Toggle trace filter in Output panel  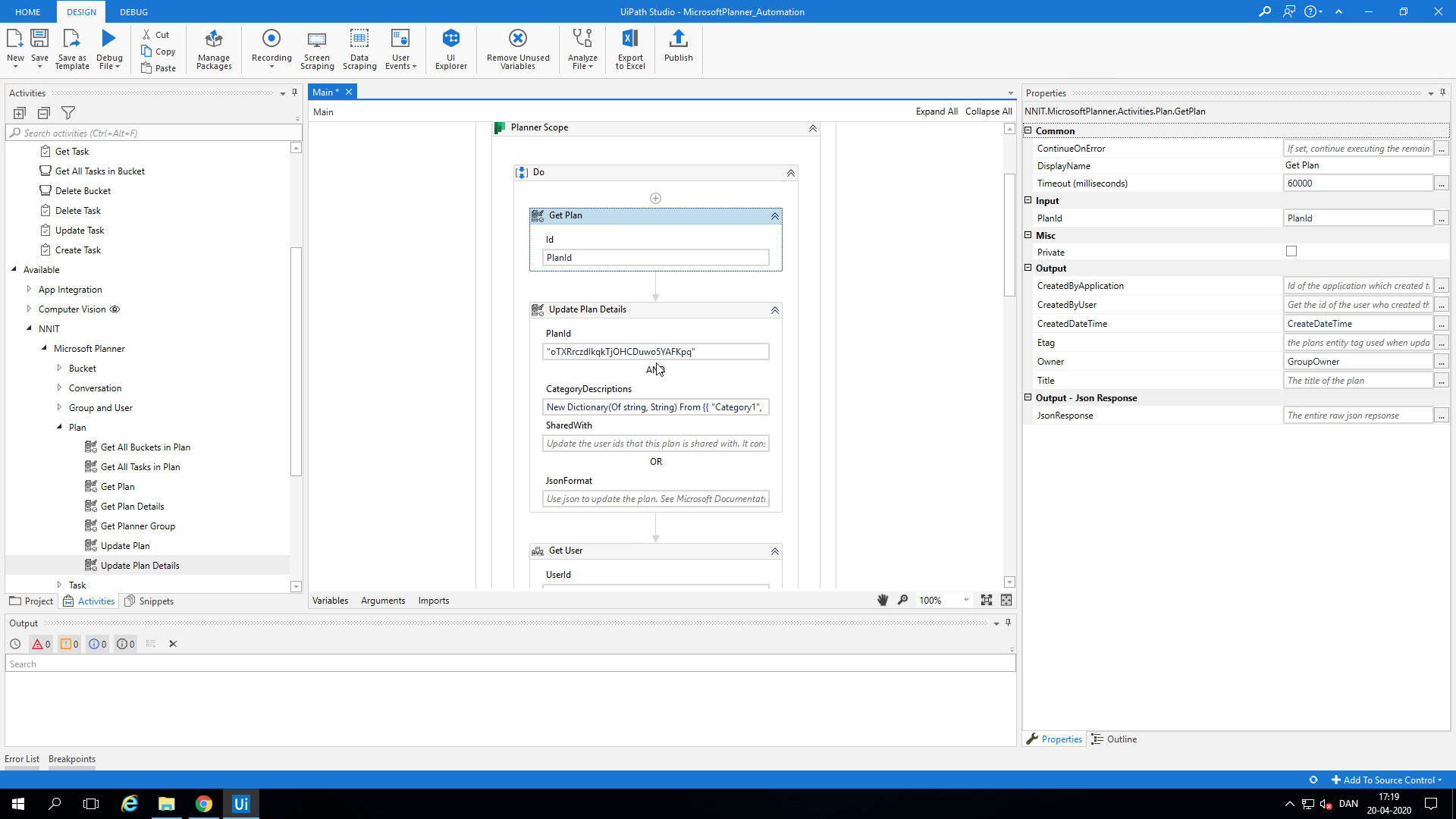click(125, 644)
